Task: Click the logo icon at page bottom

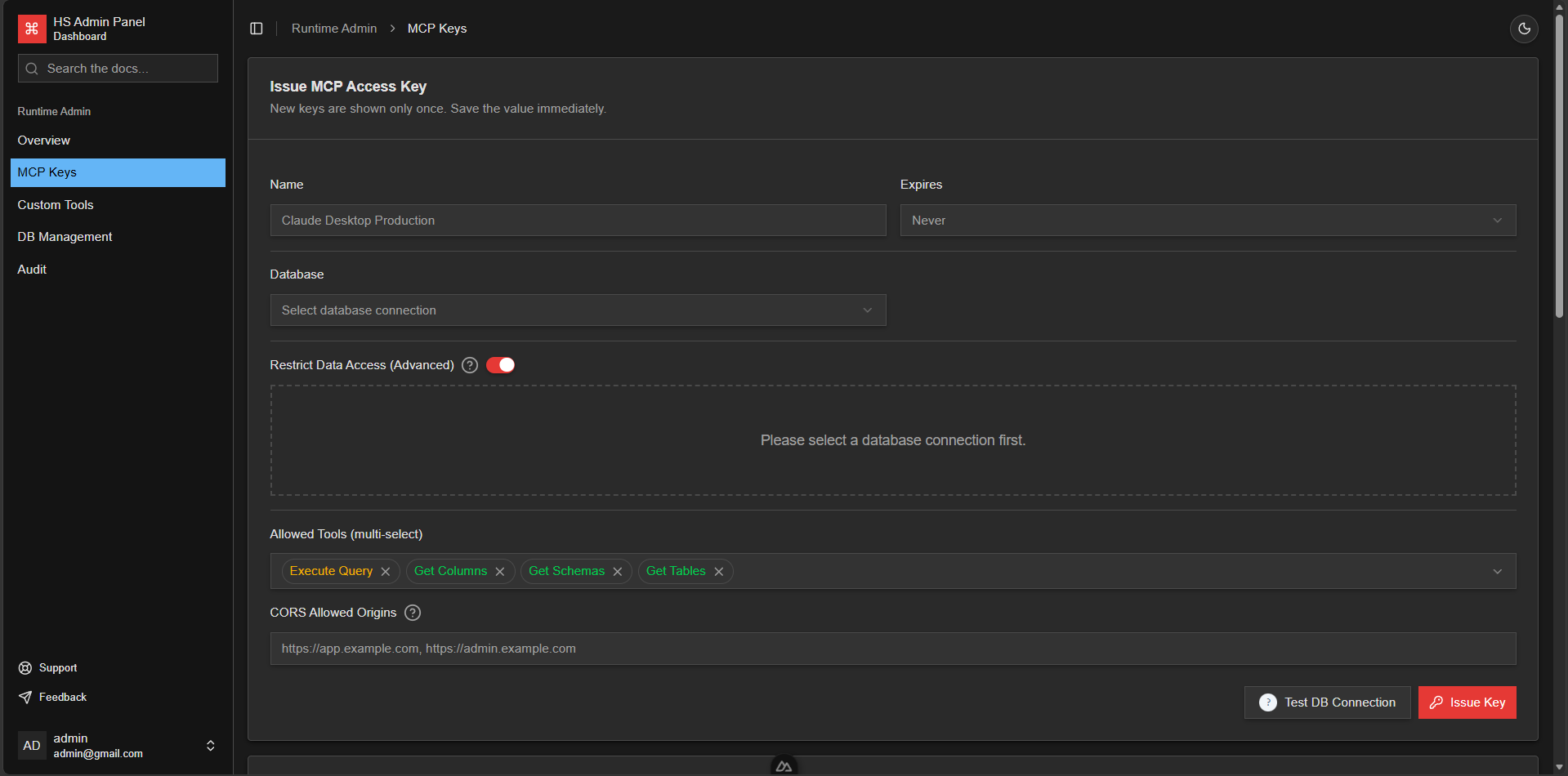Action: click(784, 766)
